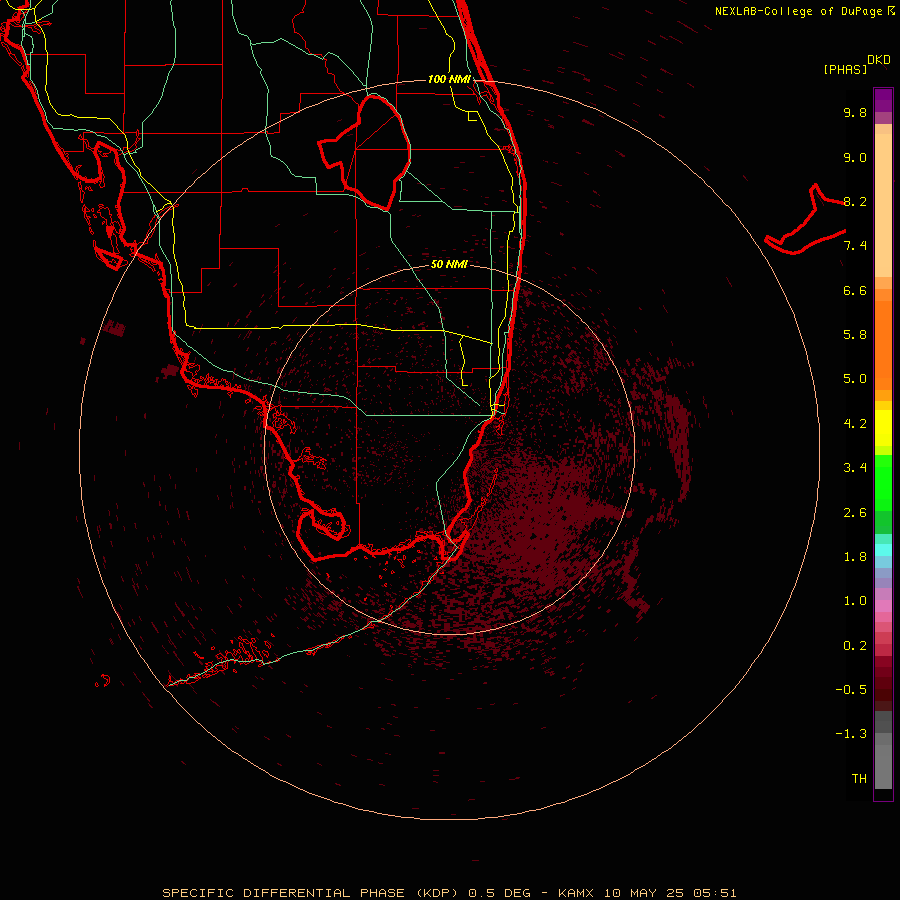Select the 1.8 legend value
Viewport: 900px width, 900px height.
tap(855, 557)
